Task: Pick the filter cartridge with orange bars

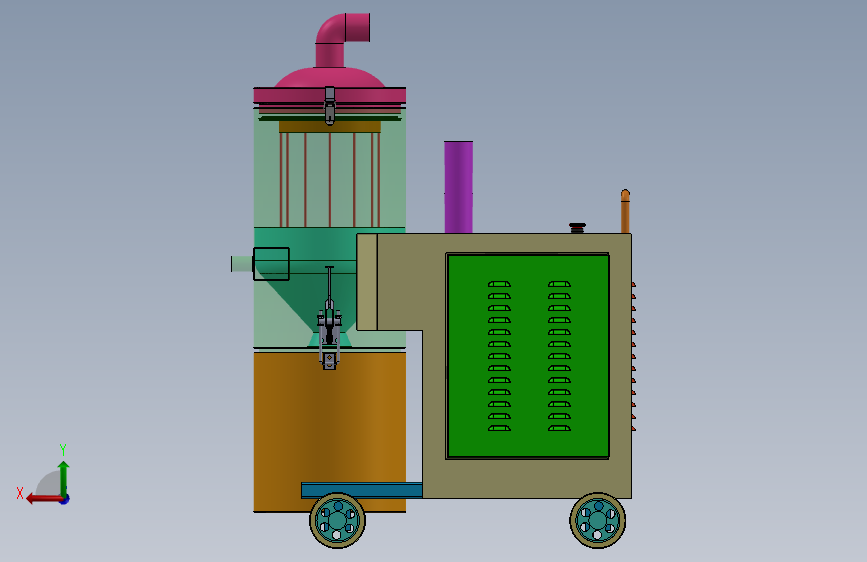Action: [330, 174]
